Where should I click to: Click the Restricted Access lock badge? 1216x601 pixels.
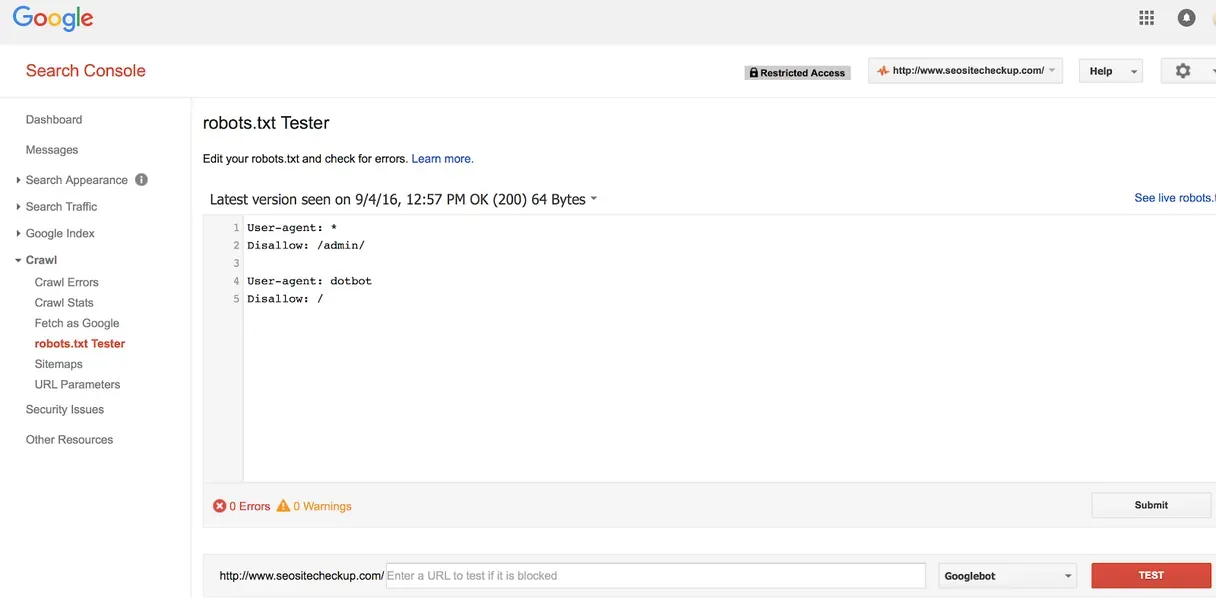click(x=797, y=73)
